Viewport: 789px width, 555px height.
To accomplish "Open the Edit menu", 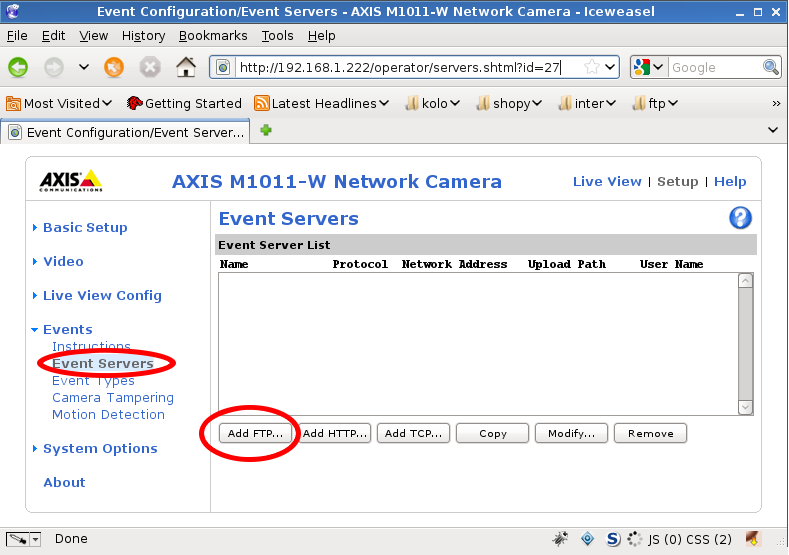I will (53, 36).
